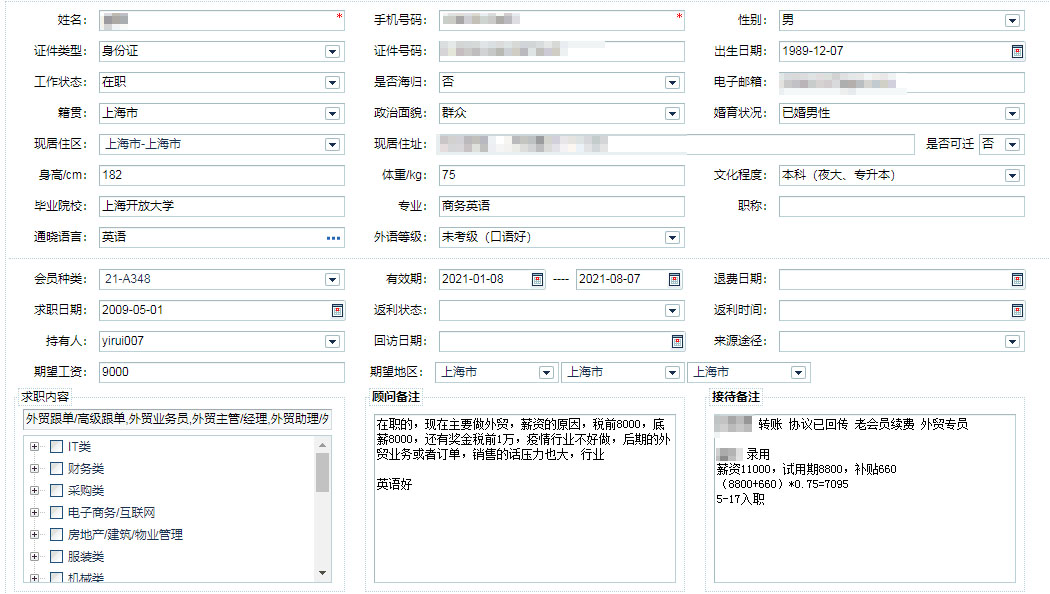Image resolution: width=1050 pixels, height=594 pixels.
Task: Click the 专业 field showing 商务英语
Action: tap(562, 206)
